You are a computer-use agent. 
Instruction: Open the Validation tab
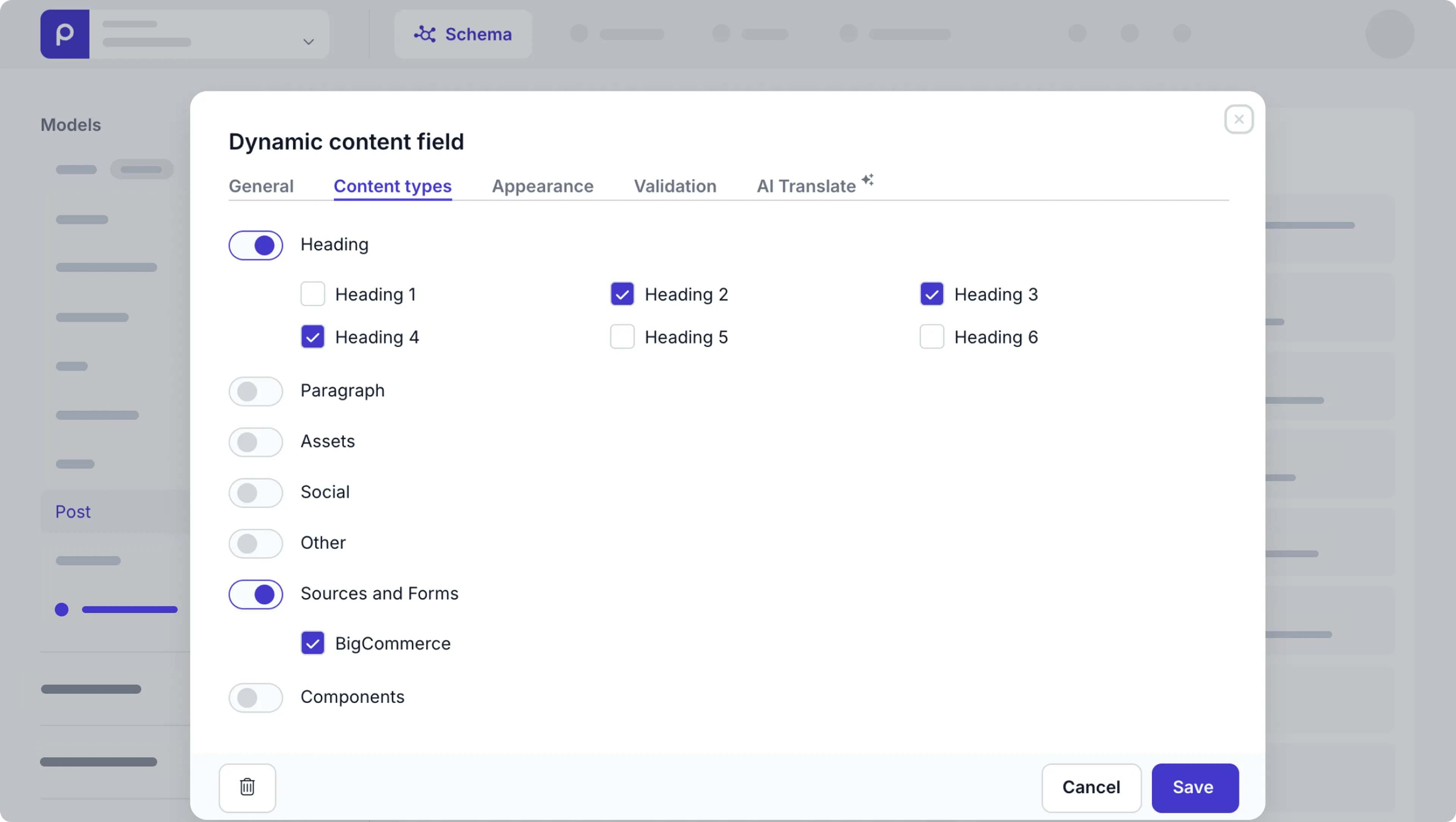coord(675,186)
